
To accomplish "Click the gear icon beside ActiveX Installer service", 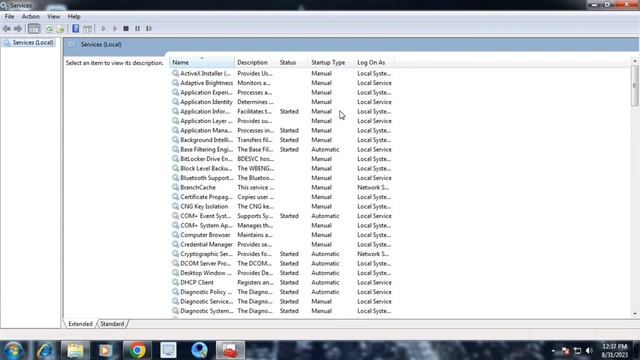I will tap(175, 73).
